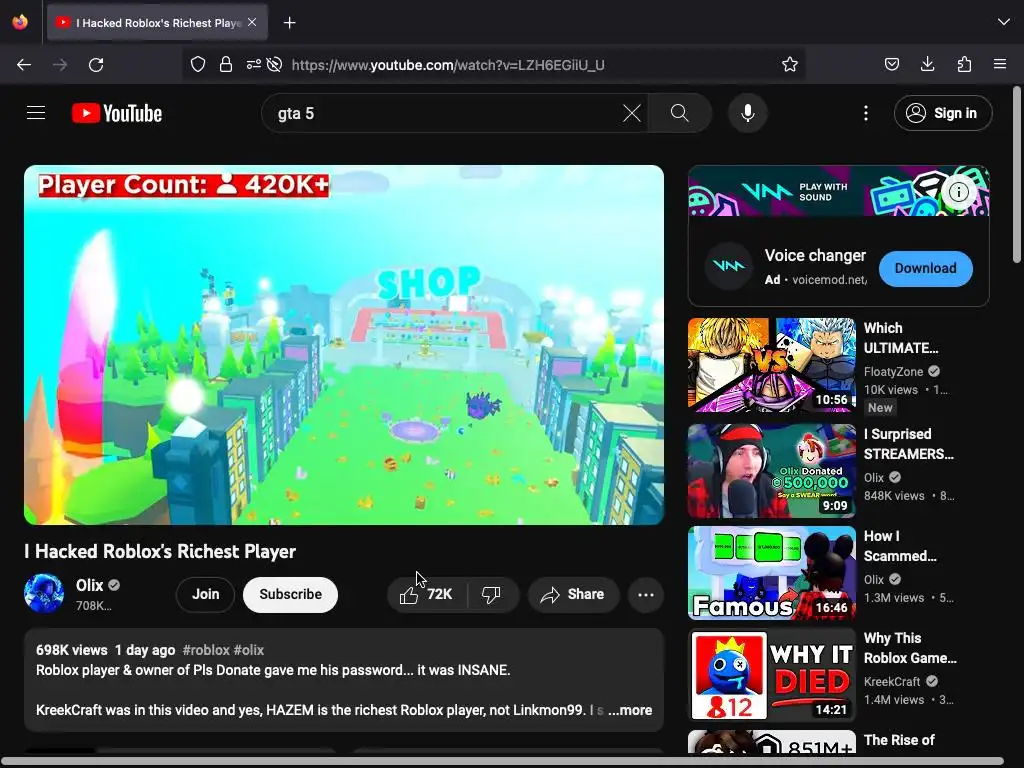The height and width of the screenshot is (768, 1024).
Task: Open the 'I Surprised STREAMERS...' title
Action: click(x=908, y=444)
